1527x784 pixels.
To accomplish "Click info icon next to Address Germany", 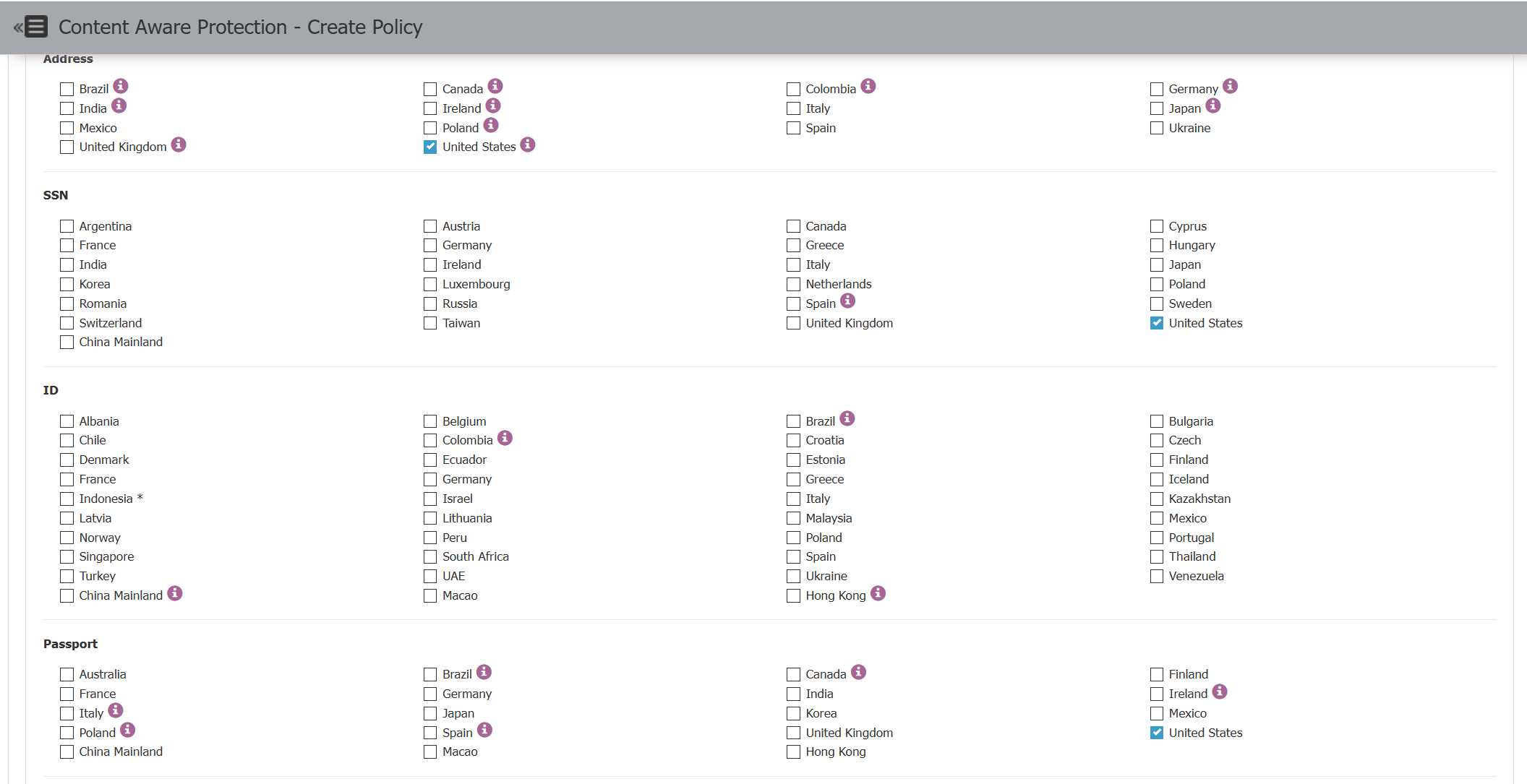I will click(1231, 86).
